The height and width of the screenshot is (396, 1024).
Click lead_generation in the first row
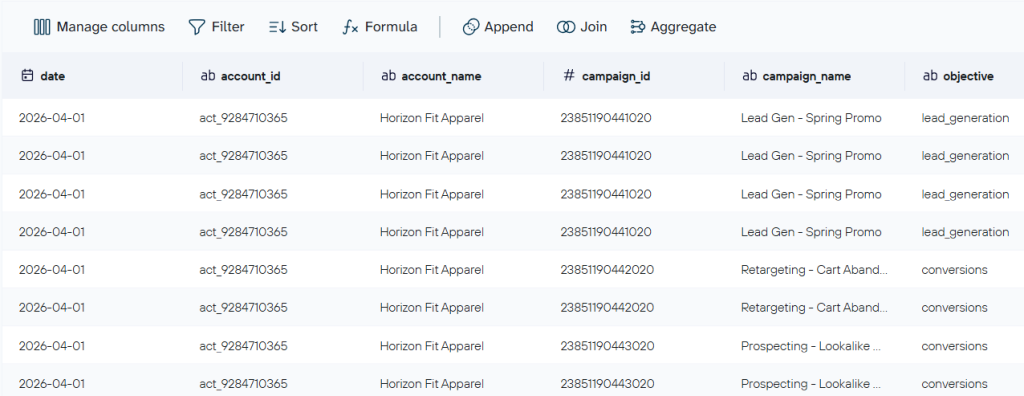(x=965, y=118)
